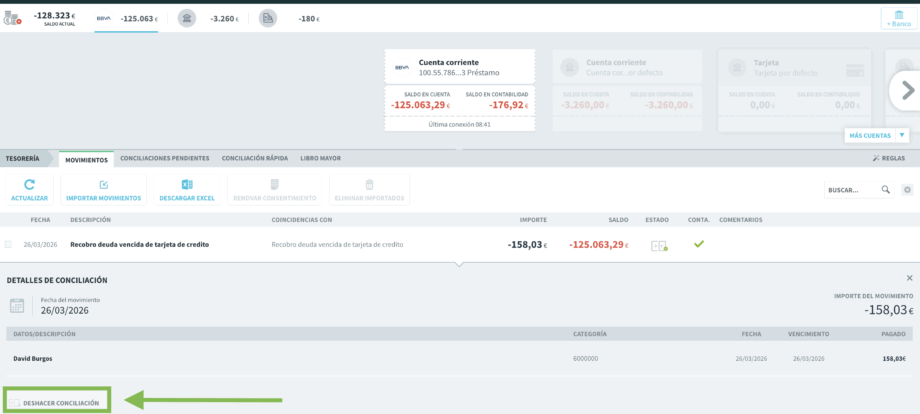Click the reconciliation Estado icon in row
The width and height of the screenshot is (920, 414).
click(x=659, y=246)
